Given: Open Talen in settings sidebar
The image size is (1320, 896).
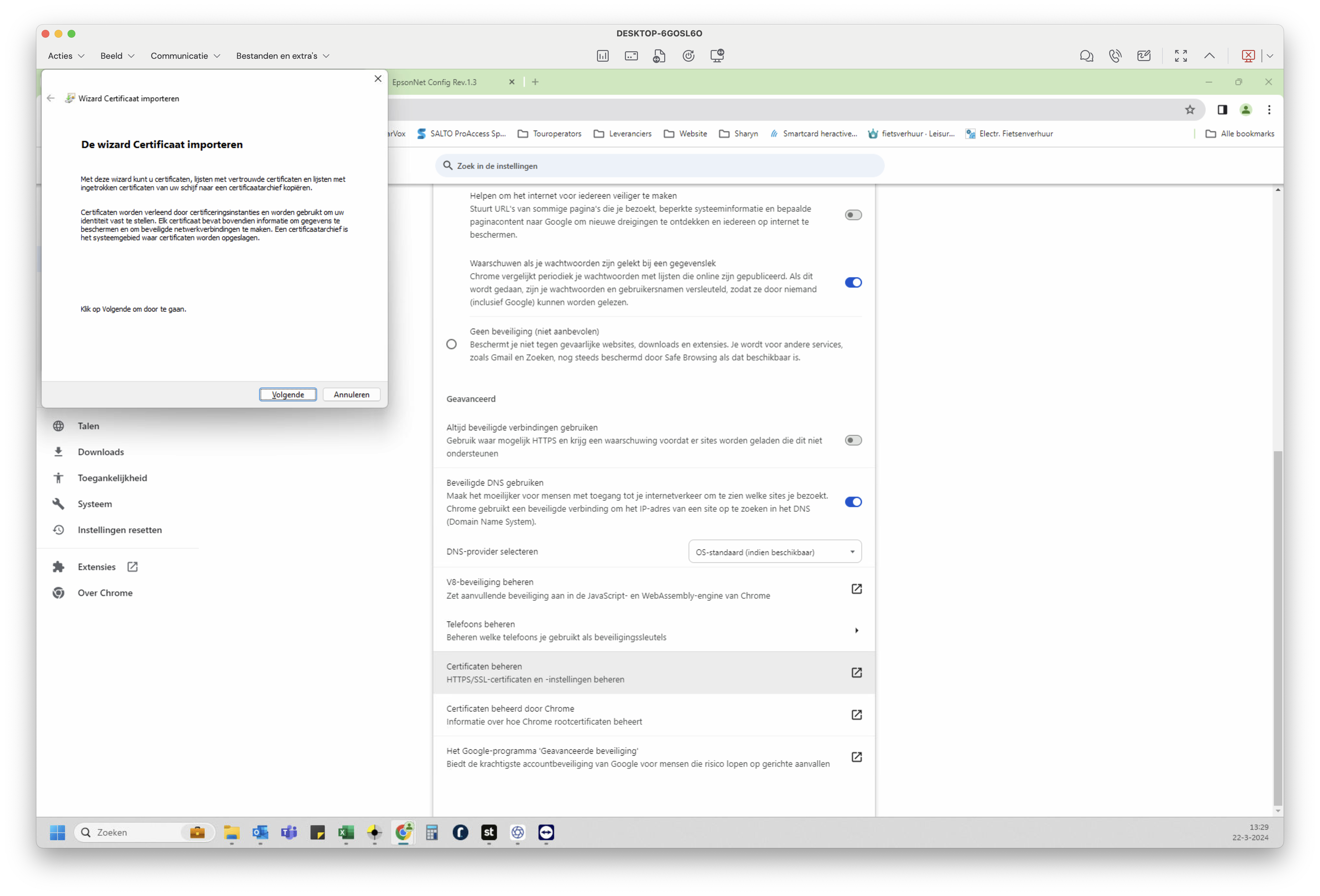Looking at the screenshot, I should pyautogui.click(x=88, y=426).
